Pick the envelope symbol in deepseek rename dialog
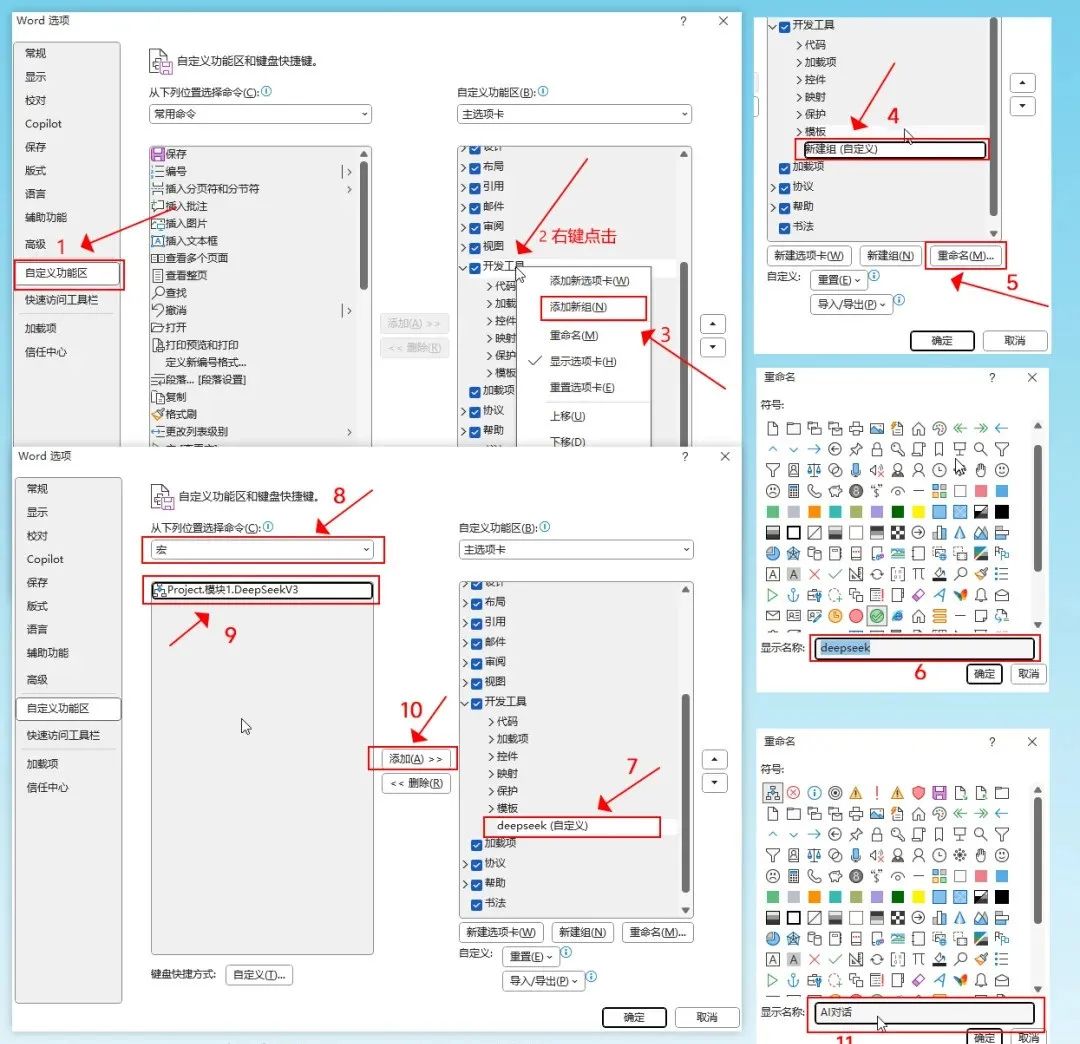The height and width of the screenshot is (1044, 1080). tap(772, 616)
